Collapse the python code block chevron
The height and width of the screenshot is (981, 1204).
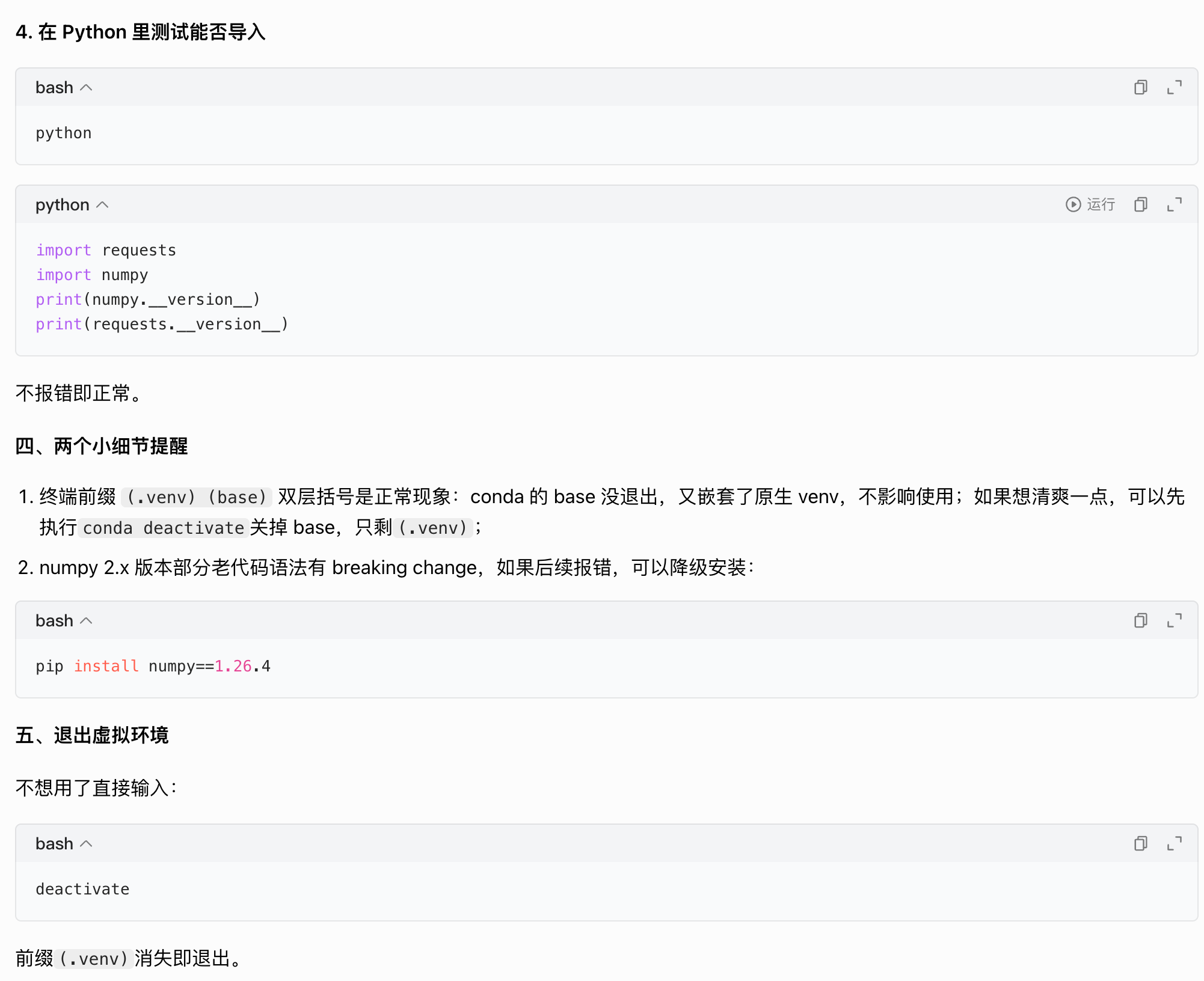[102, 205]
